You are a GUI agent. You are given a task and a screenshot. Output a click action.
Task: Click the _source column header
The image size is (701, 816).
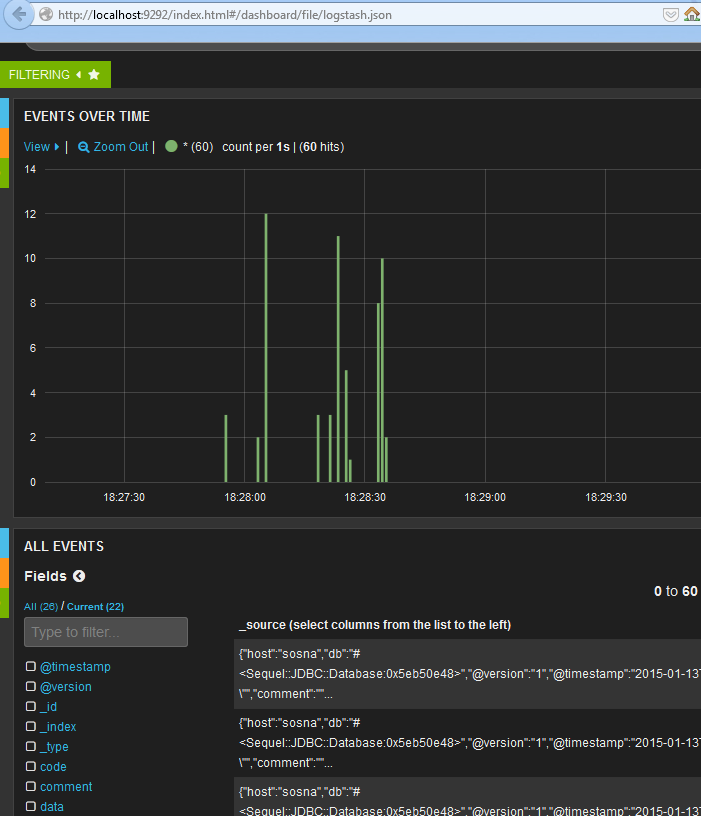pos(375,624)
